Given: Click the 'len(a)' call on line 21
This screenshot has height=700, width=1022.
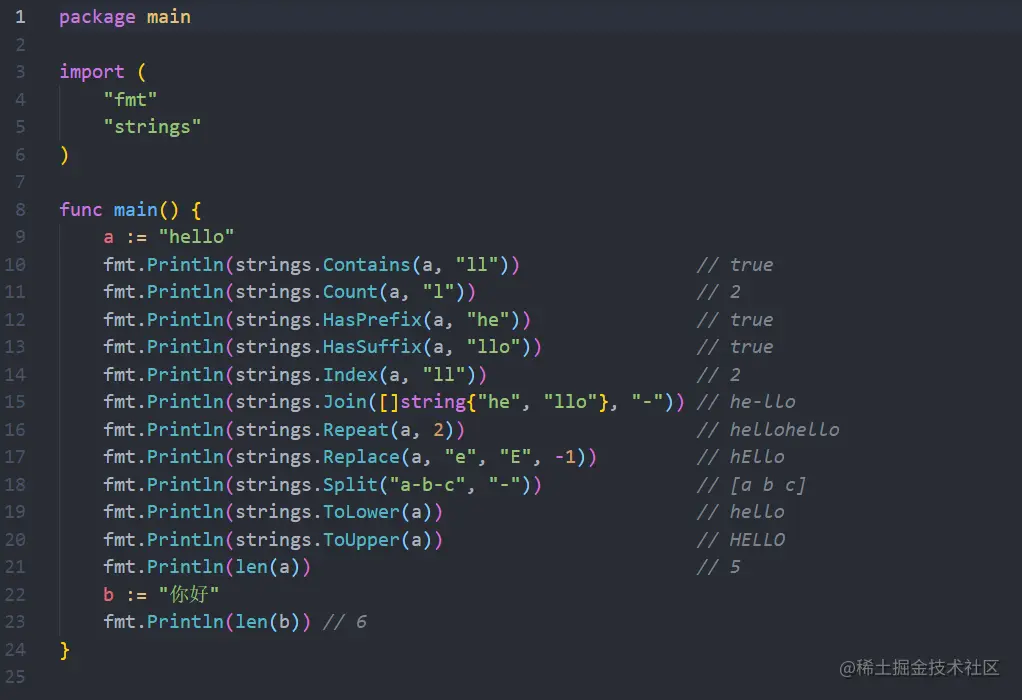Looking at the screenshot, I should (x=268, y=567).
